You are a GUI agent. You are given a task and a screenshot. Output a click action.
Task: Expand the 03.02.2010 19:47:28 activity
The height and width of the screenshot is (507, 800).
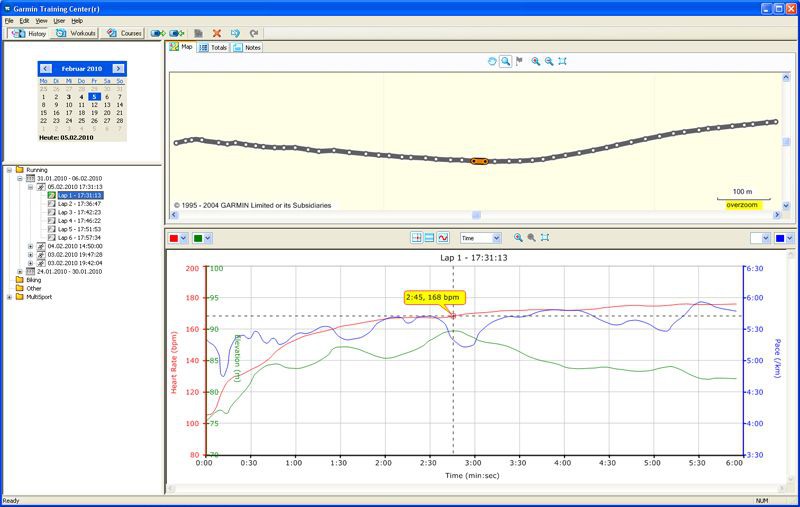(x=31, y=255)
